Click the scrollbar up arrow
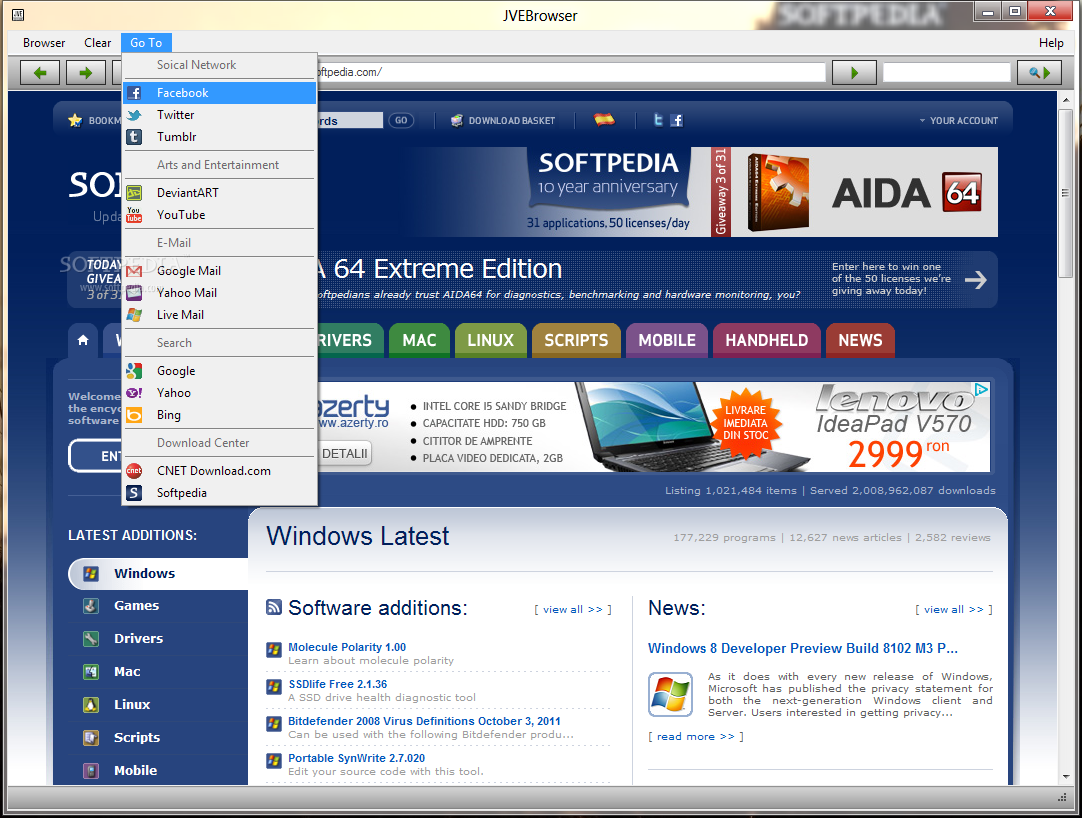Viewport: 1082px width, 818px height. tap(1066, 100)
